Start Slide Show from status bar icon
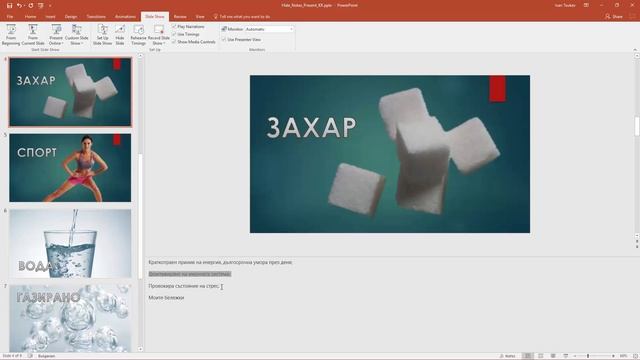The width and height of the screenshot is (640, 360). [x=566, y=356]
